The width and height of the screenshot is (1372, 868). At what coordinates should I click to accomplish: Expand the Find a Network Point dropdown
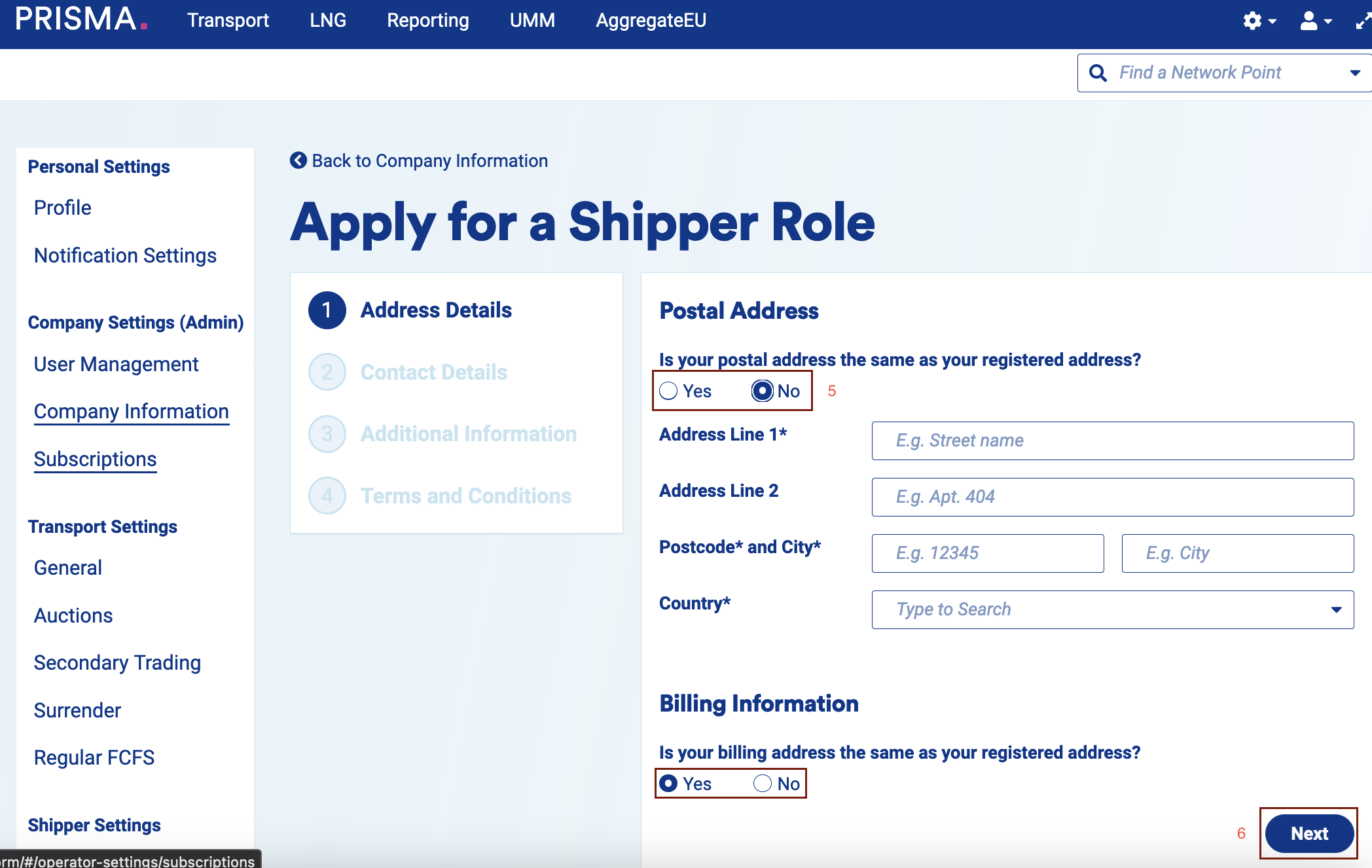pyautogui.click(x=1354, y=73)
